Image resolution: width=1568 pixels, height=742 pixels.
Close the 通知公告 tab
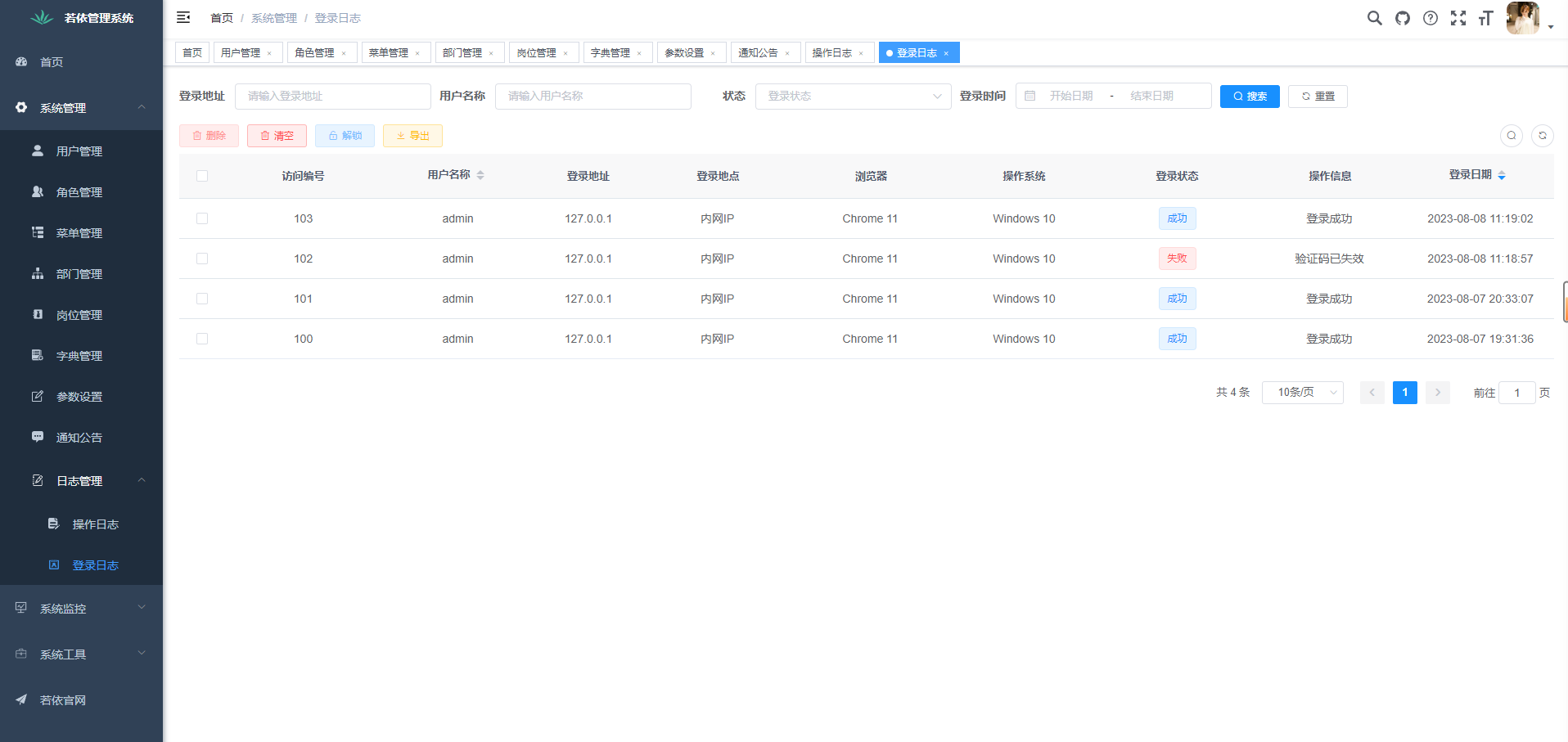[x=787, y=53]
